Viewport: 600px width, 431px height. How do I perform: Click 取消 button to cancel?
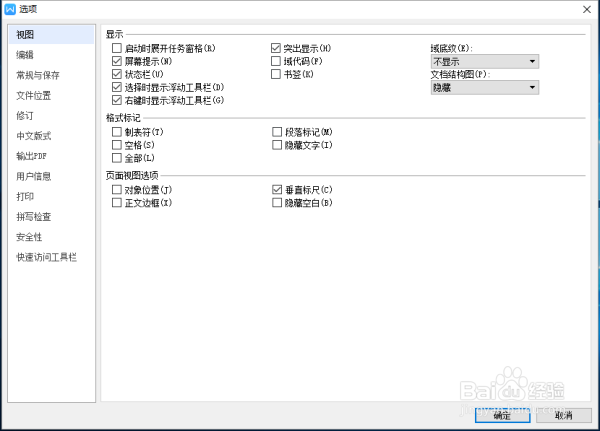564,415
